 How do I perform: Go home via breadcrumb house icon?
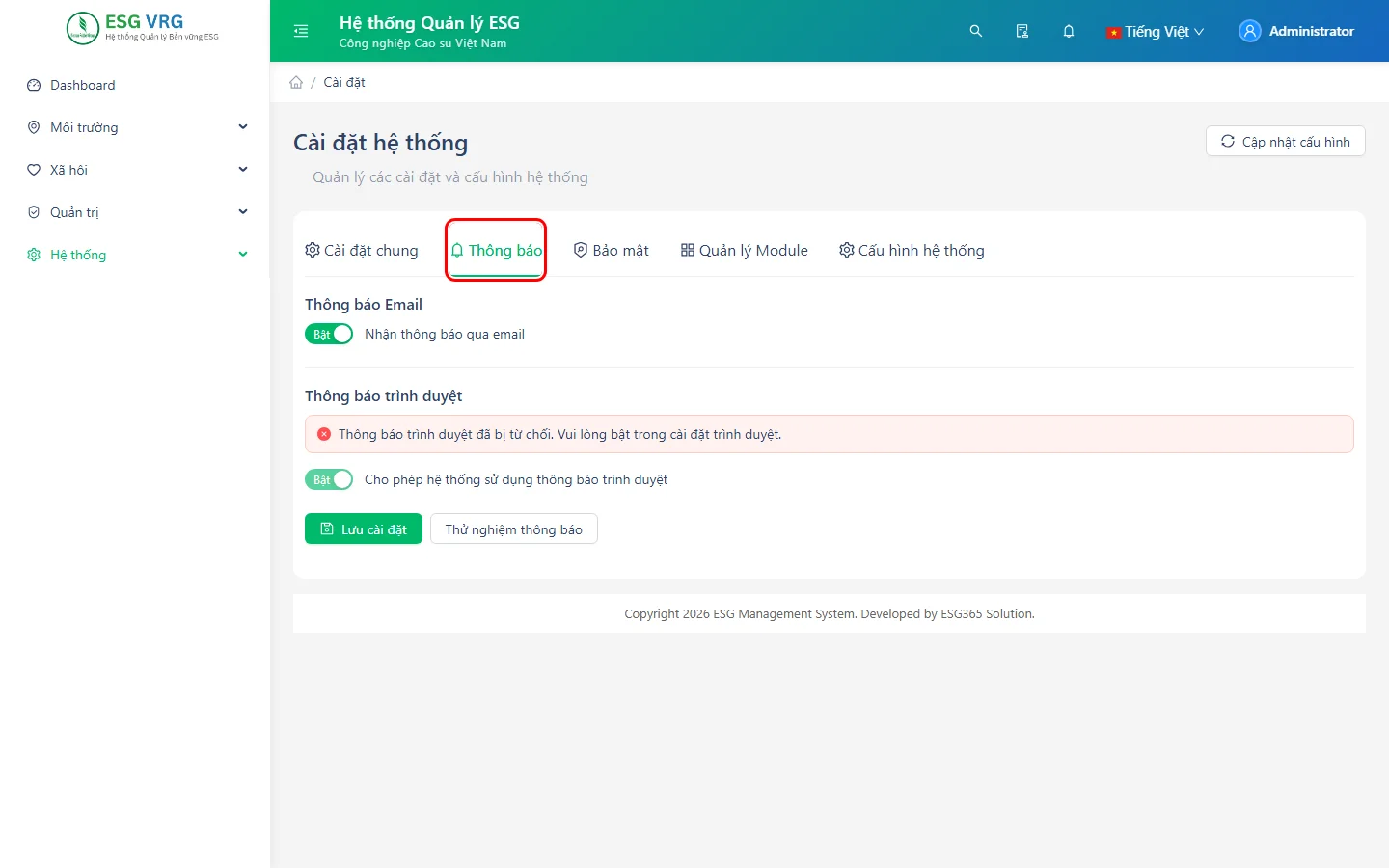point(296,82)
